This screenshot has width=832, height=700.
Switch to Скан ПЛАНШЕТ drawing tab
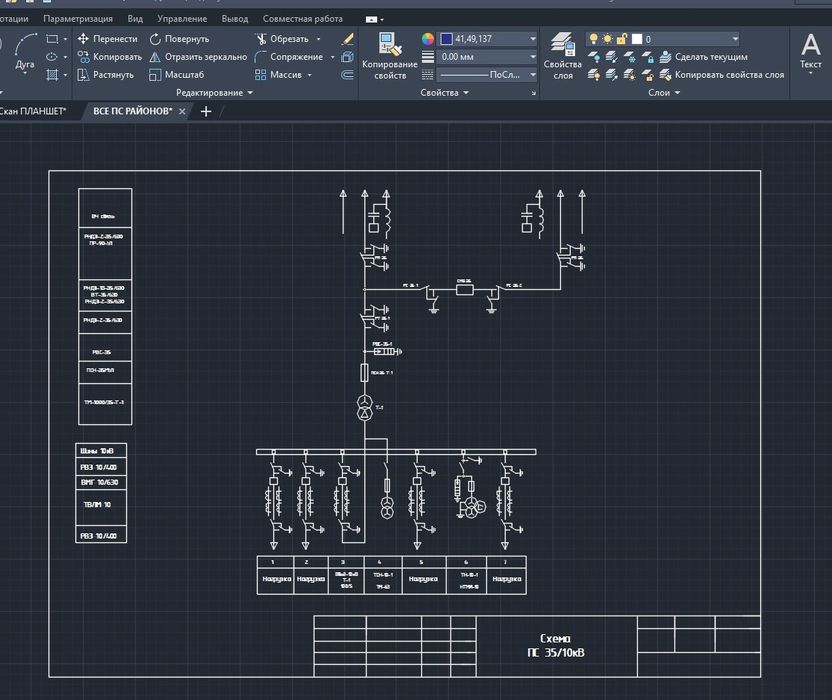33,111
